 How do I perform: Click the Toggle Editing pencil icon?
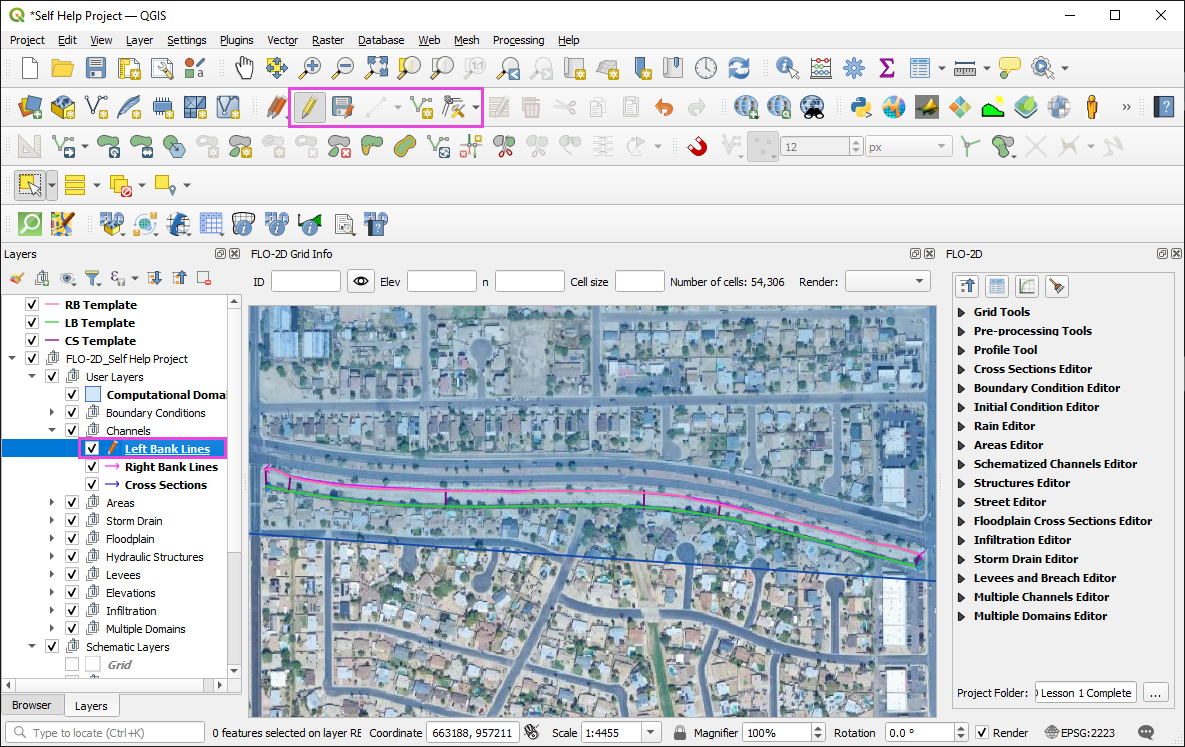tap(310, 106)
